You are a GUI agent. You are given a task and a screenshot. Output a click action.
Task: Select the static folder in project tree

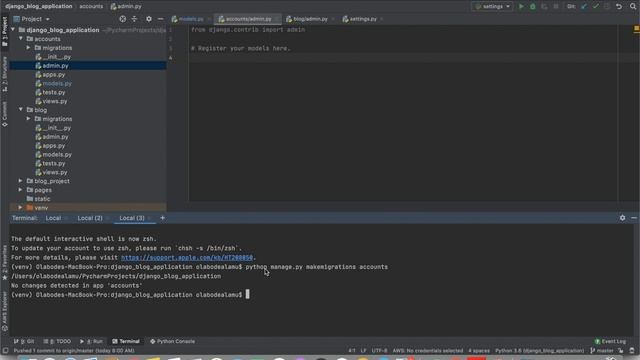point(42,199)
